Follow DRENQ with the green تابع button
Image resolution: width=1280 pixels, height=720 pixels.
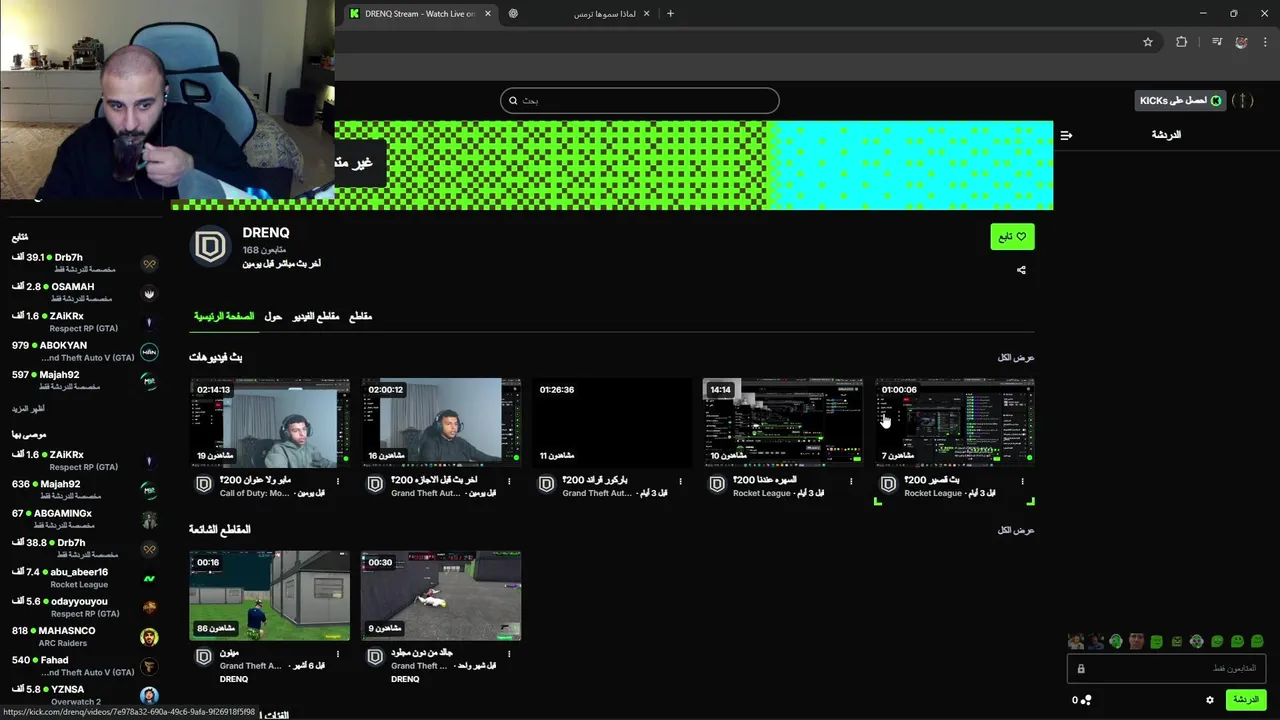point(1012,237)
